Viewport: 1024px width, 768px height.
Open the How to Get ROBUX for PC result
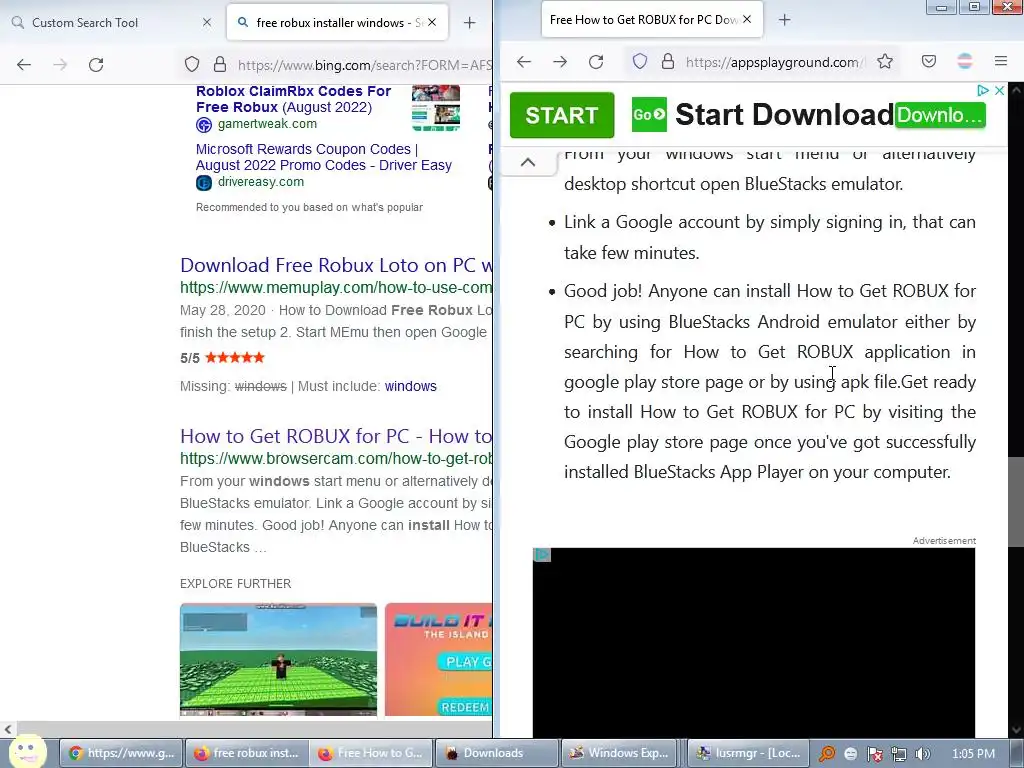coord(336,436)
